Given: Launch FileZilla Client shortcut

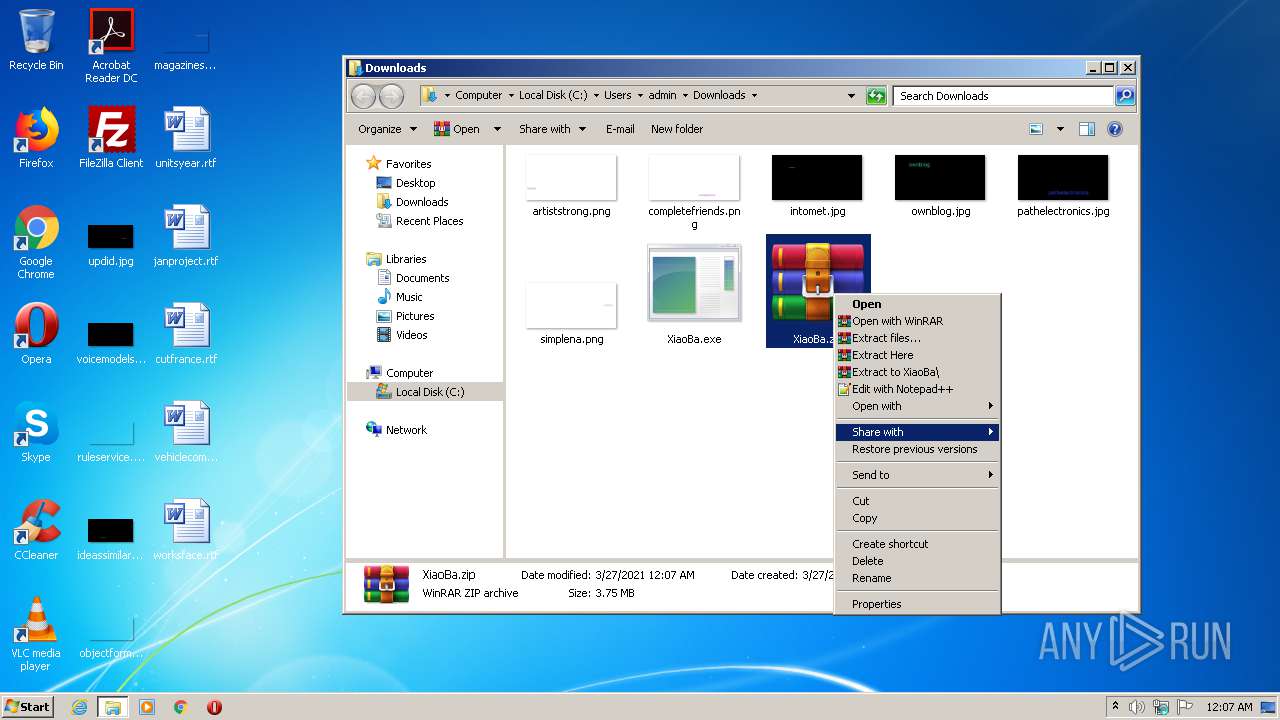Looking at the screenshot, I should pos(111,138).
